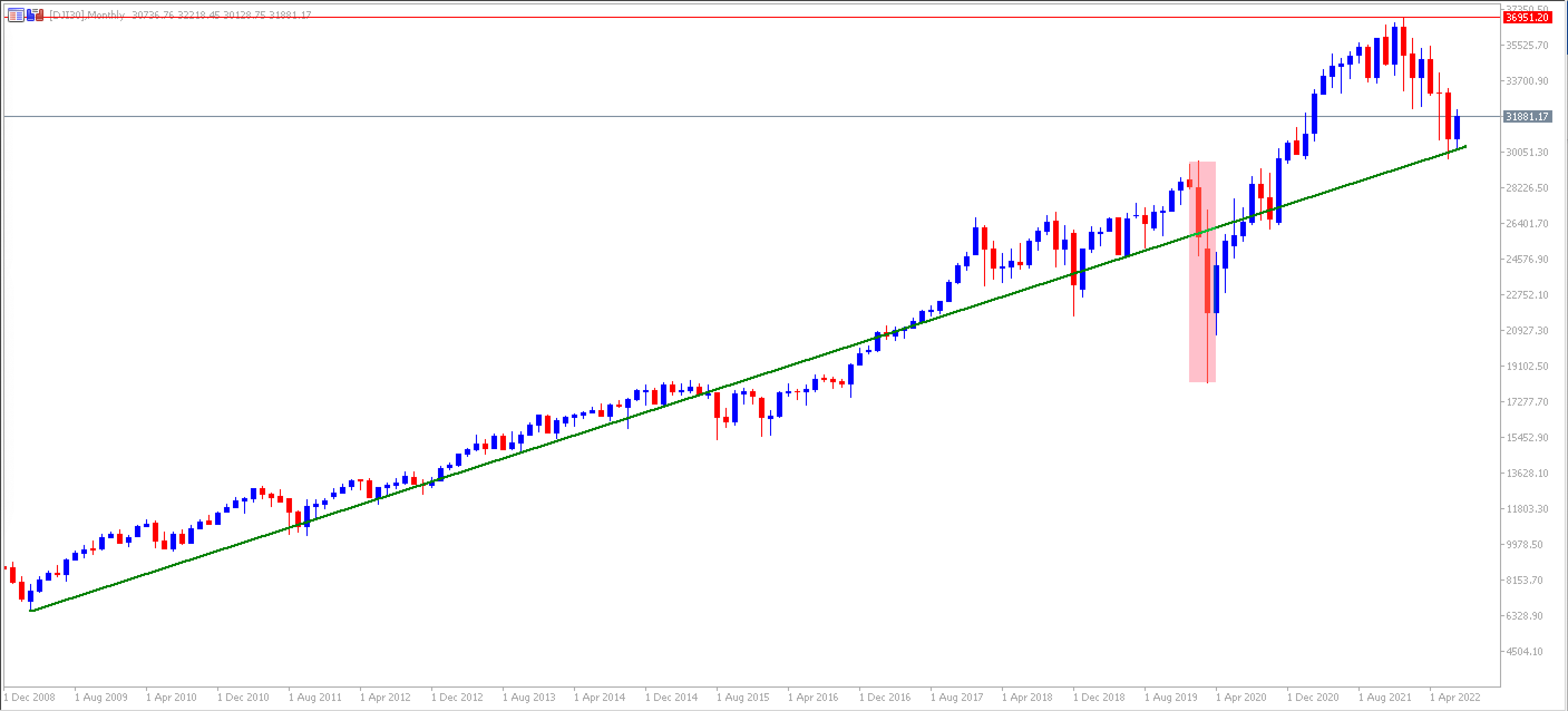The height and width of the screenshot is (711, 1568).
Task: Click the 1 Aug 2015 date label
Action: (x=743, y=697)
